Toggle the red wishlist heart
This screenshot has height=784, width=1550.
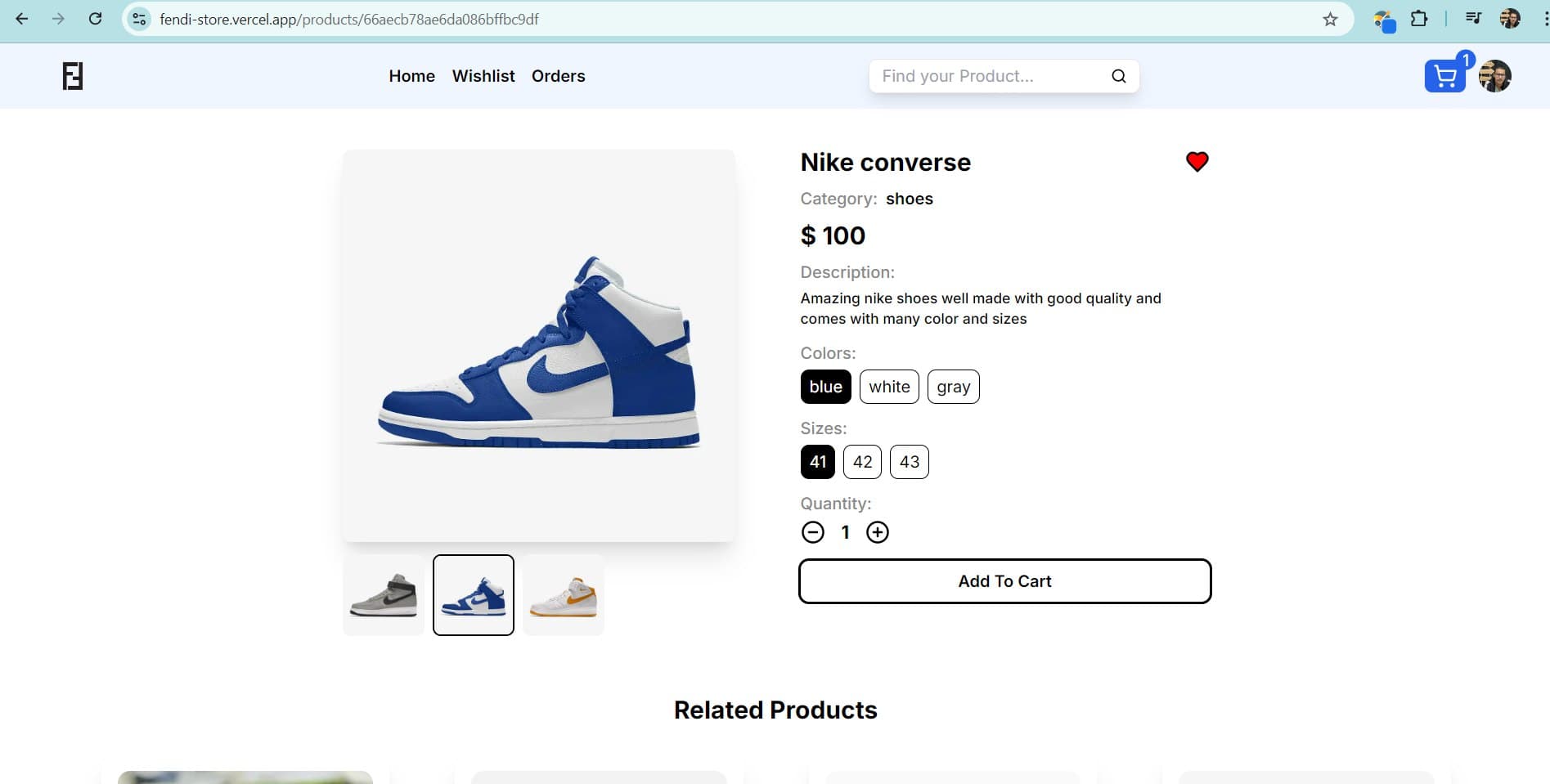click(x=1197, y=162)
